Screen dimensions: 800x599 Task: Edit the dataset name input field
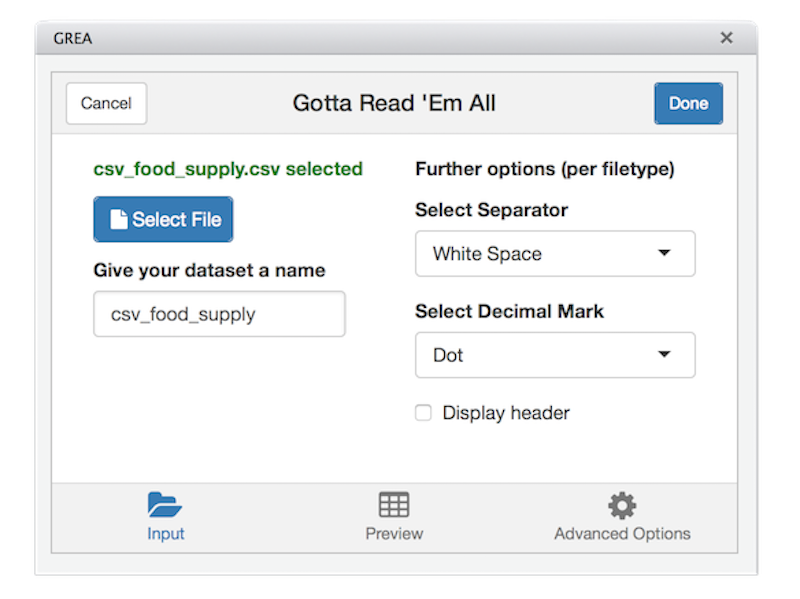(219, 314)
